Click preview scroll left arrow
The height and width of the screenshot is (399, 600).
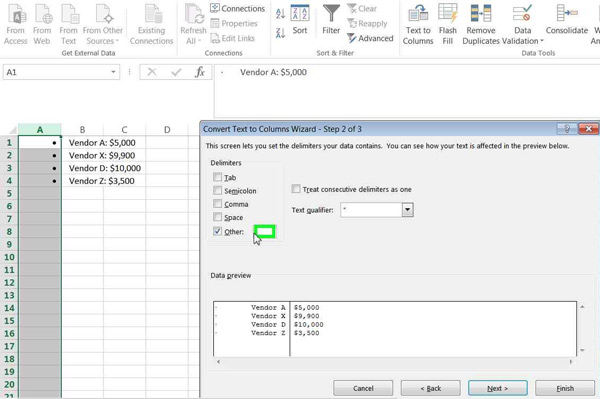click(218, 362)
